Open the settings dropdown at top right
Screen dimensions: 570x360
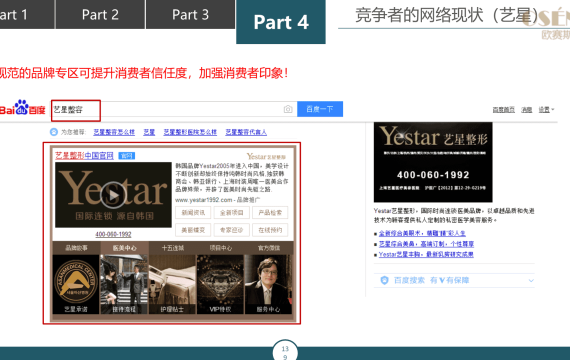coord(546,110)
